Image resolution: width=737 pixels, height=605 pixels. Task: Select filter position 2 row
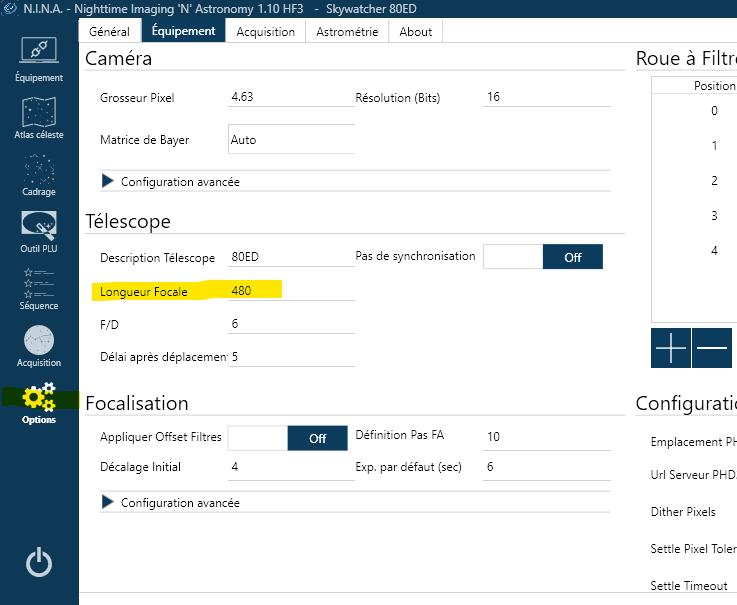coord(694,181)
